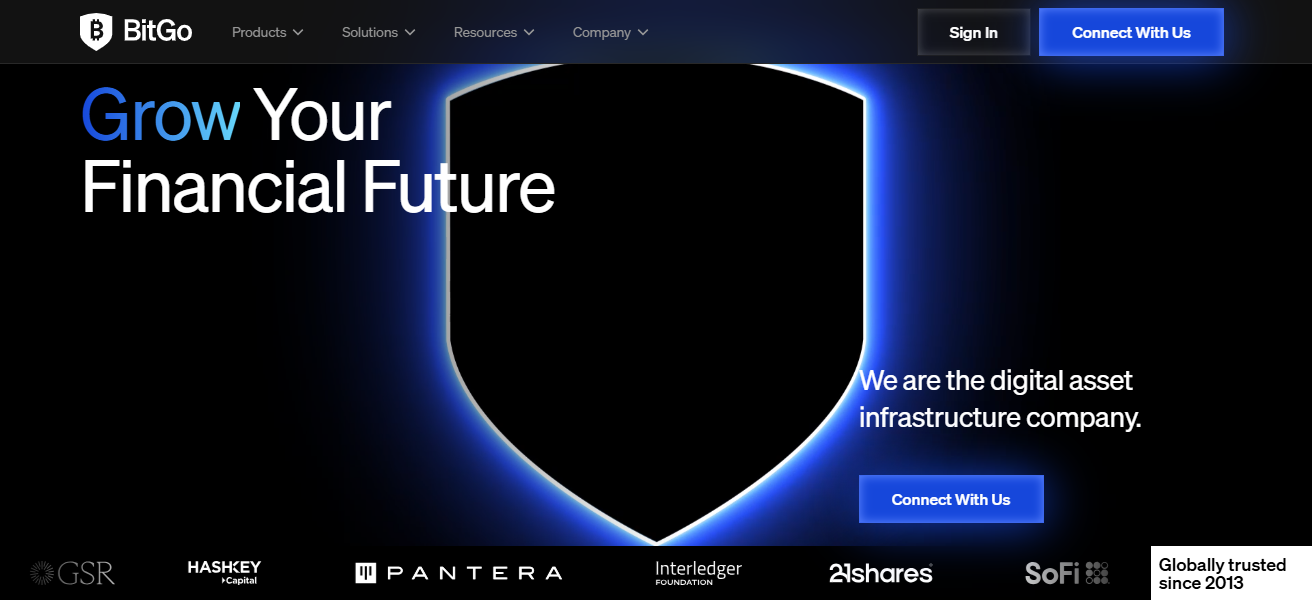Open the Products menu
Image resolution: width=1312 pixels, height=600 pixels.
coord(259,33)
